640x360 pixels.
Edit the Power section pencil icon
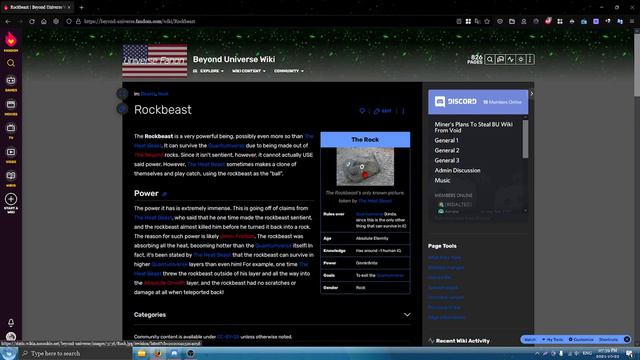[x=164, y=194]
